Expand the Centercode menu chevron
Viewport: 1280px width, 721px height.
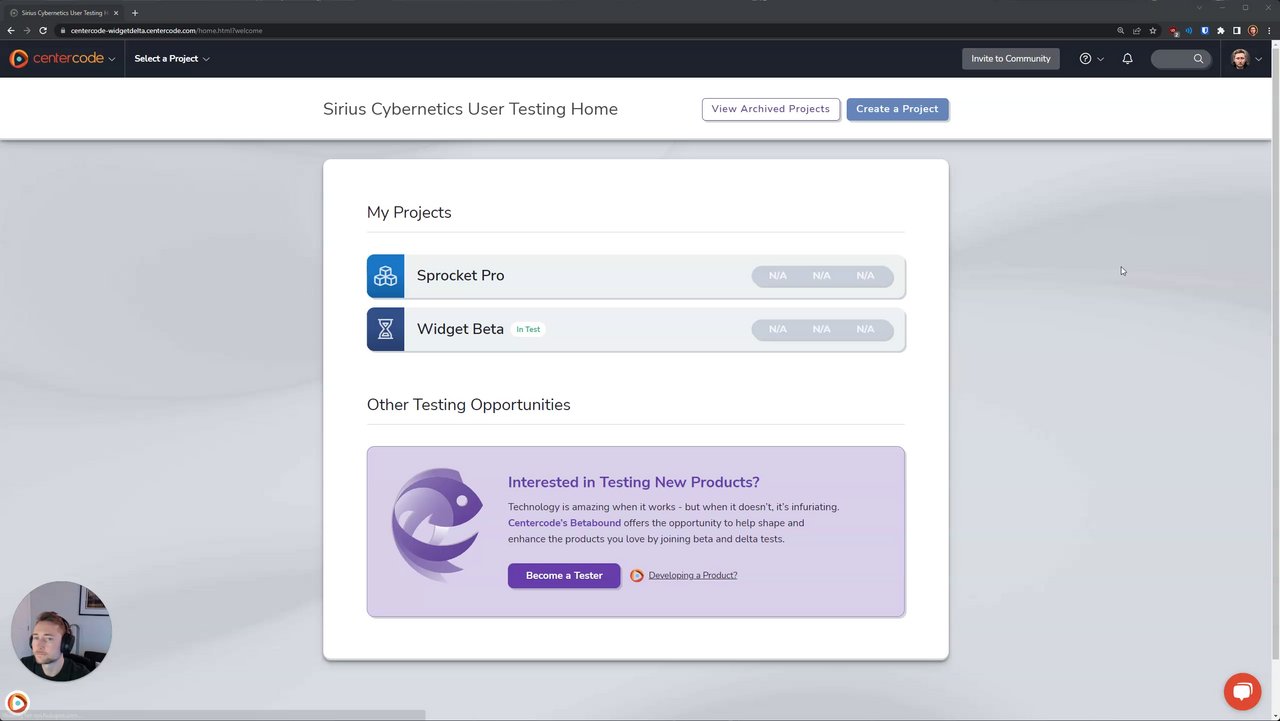click(112, 59)
